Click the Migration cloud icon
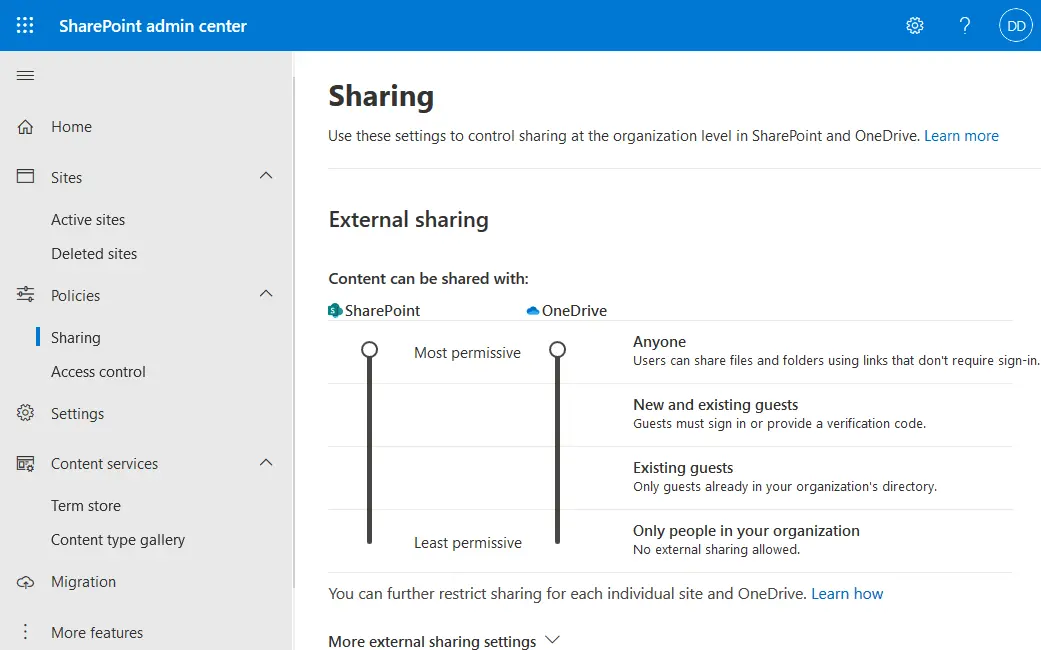Viewport: 1041px width, 650px height. click(25, 582)
